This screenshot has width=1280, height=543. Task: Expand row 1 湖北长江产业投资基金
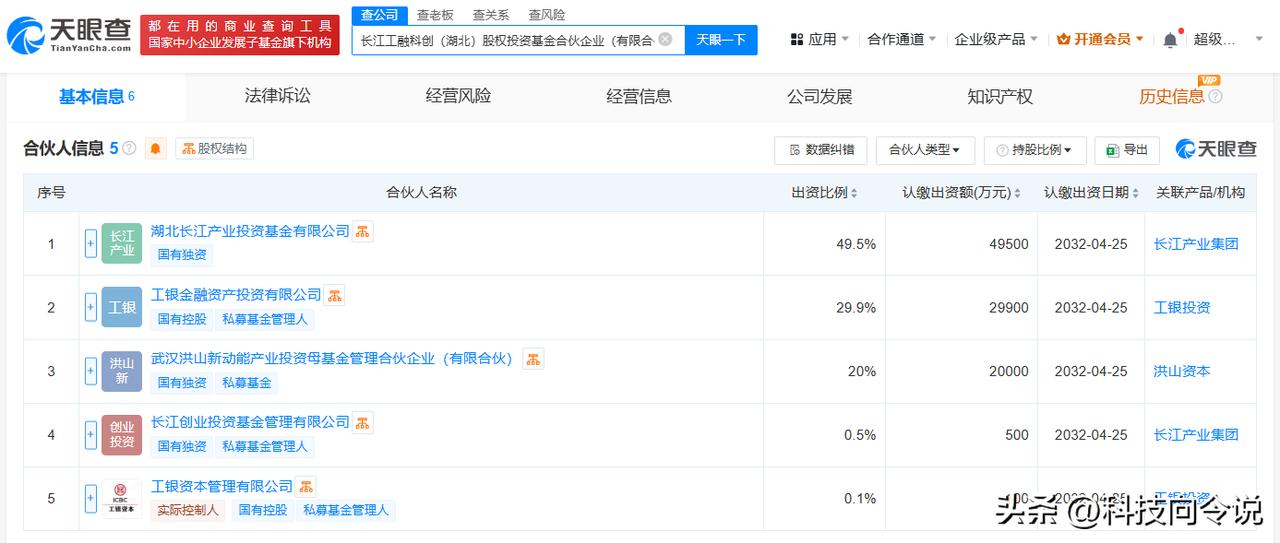91,243
